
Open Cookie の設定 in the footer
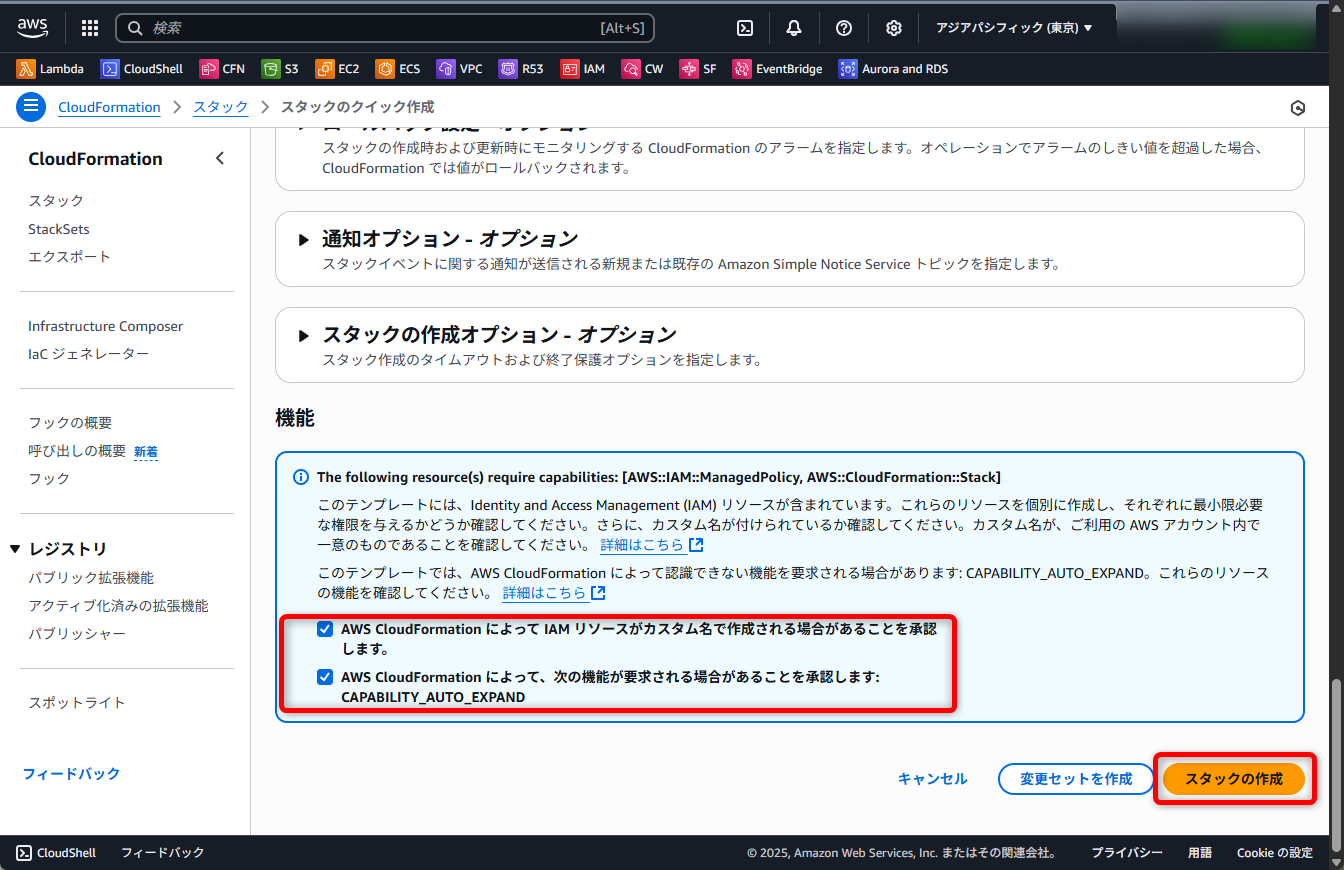(1274, 853)
